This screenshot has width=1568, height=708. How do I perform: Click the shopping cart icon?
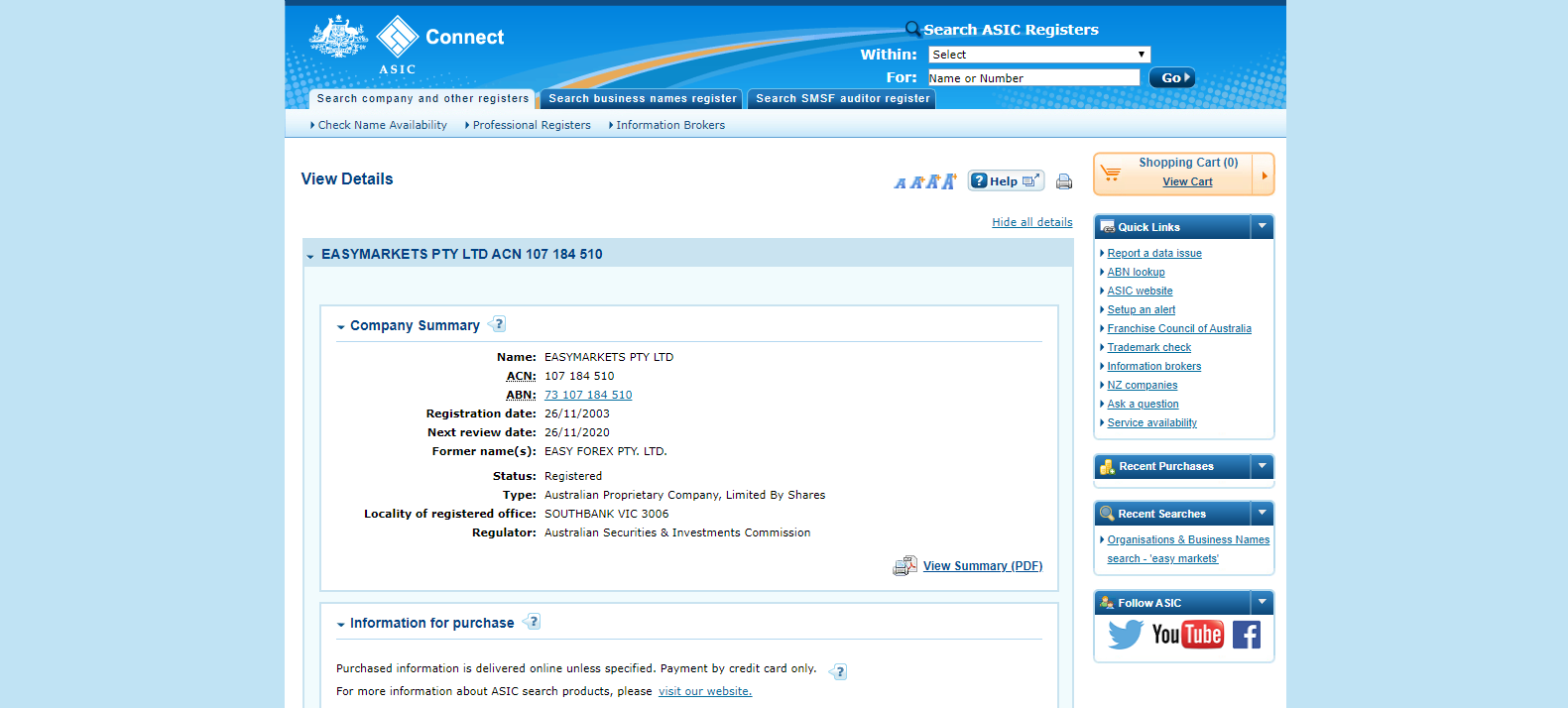click(x=1111, y=174)
